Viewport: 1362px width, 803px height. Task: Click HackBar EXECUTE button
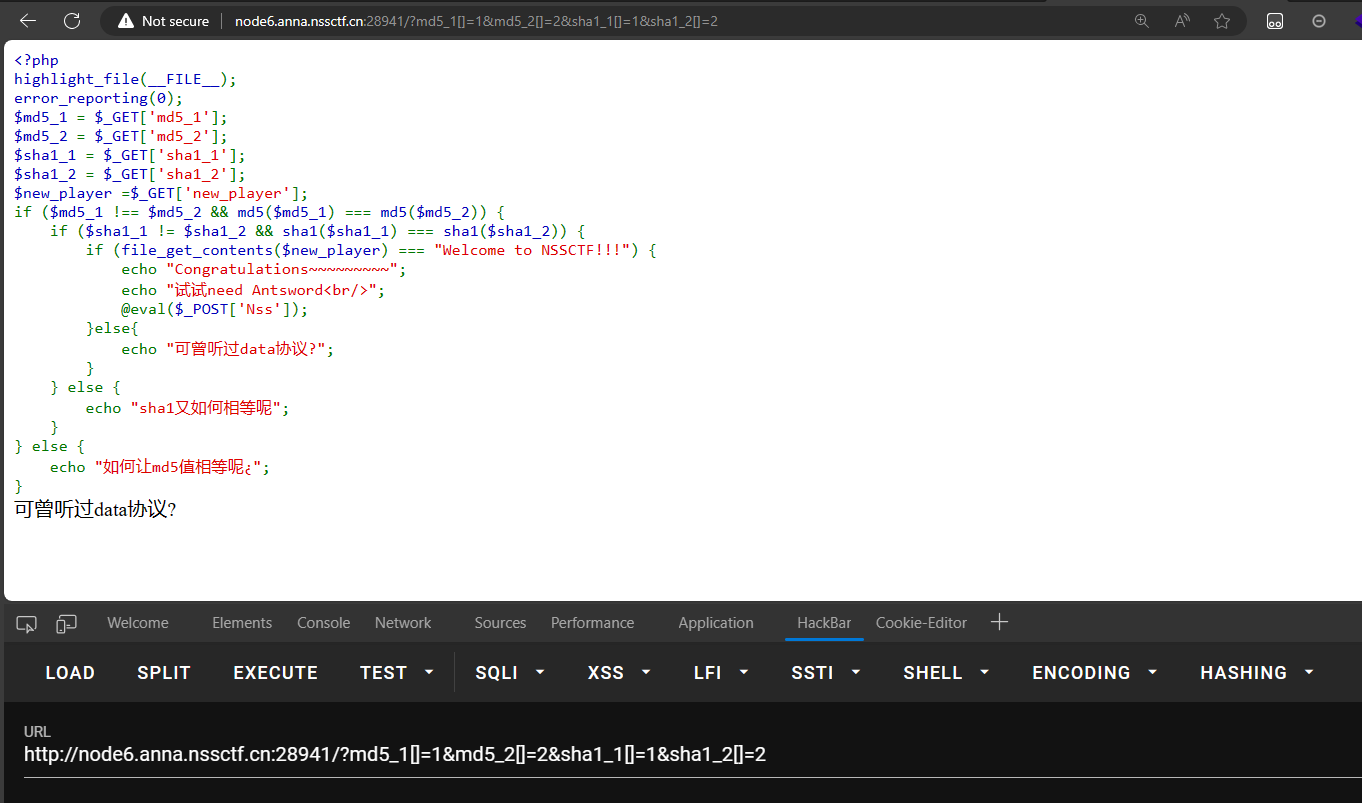pos(276,673)
